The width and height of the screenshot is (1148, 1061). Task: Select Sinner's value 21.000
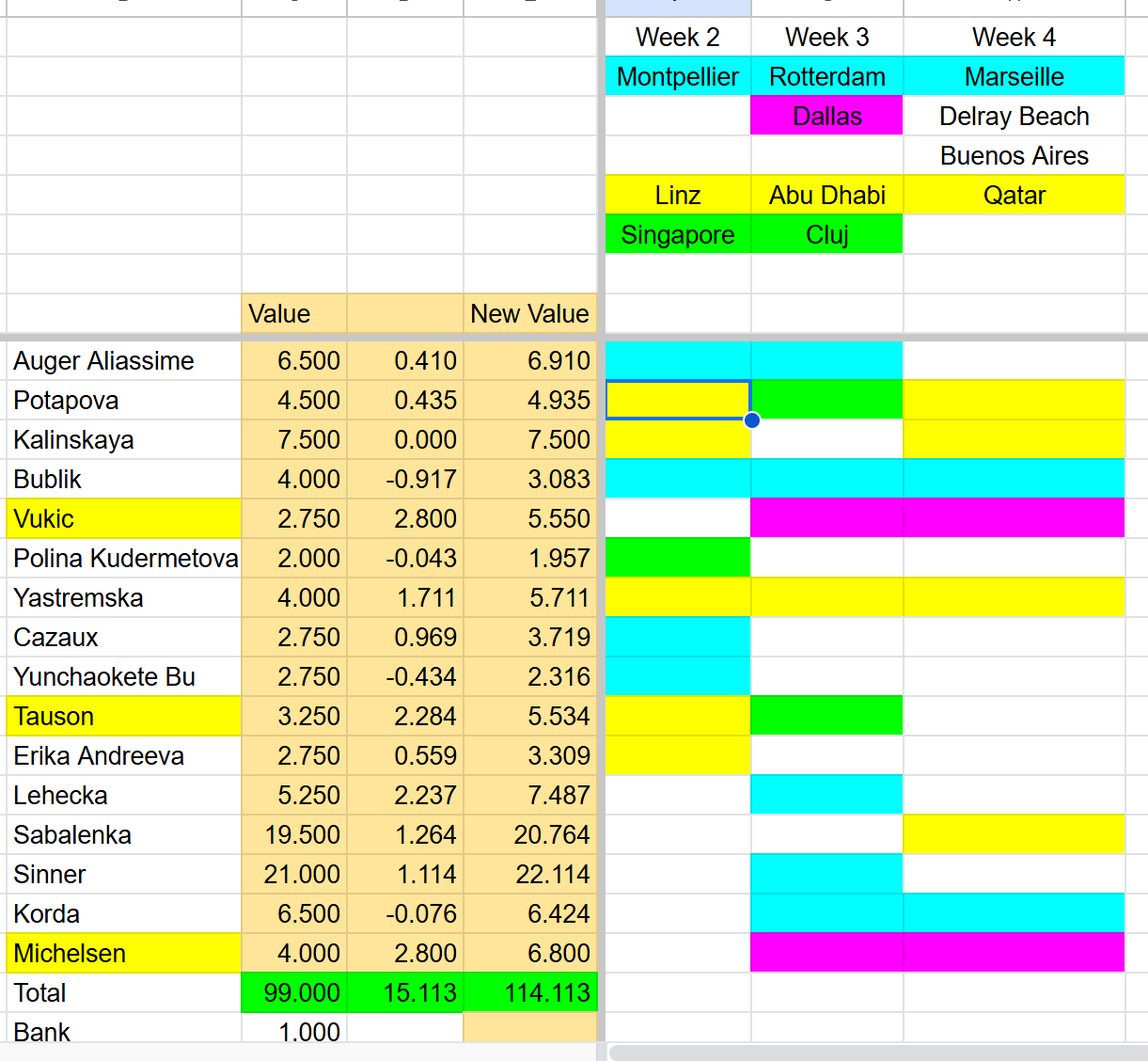294,875
